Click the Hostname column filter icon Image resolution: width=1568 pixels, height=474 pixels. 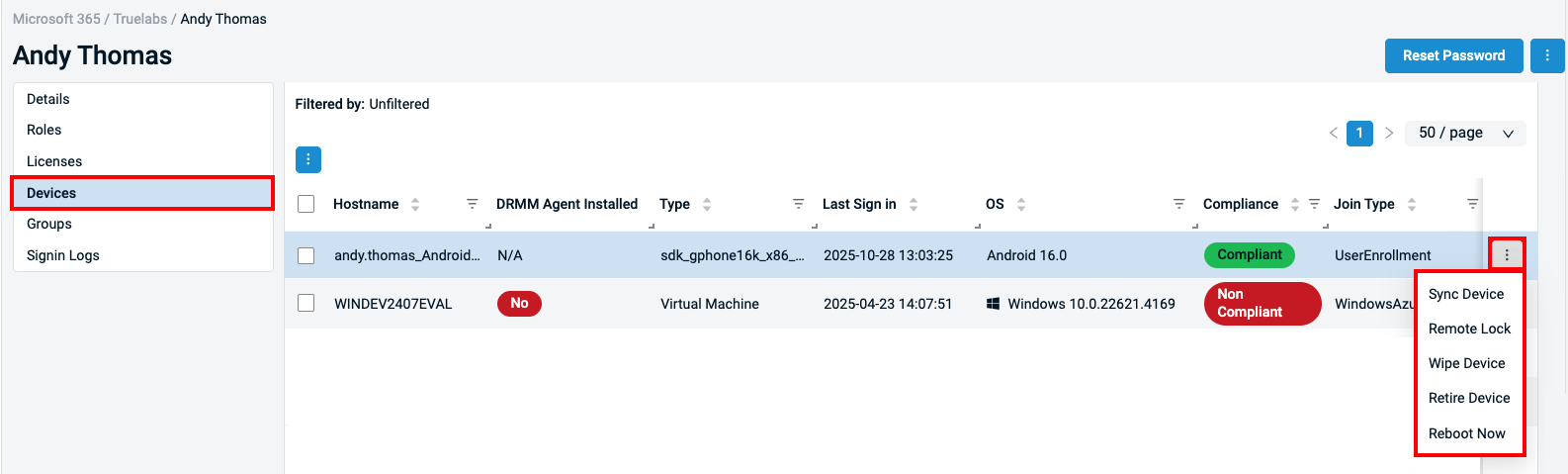tap(473, 204)
